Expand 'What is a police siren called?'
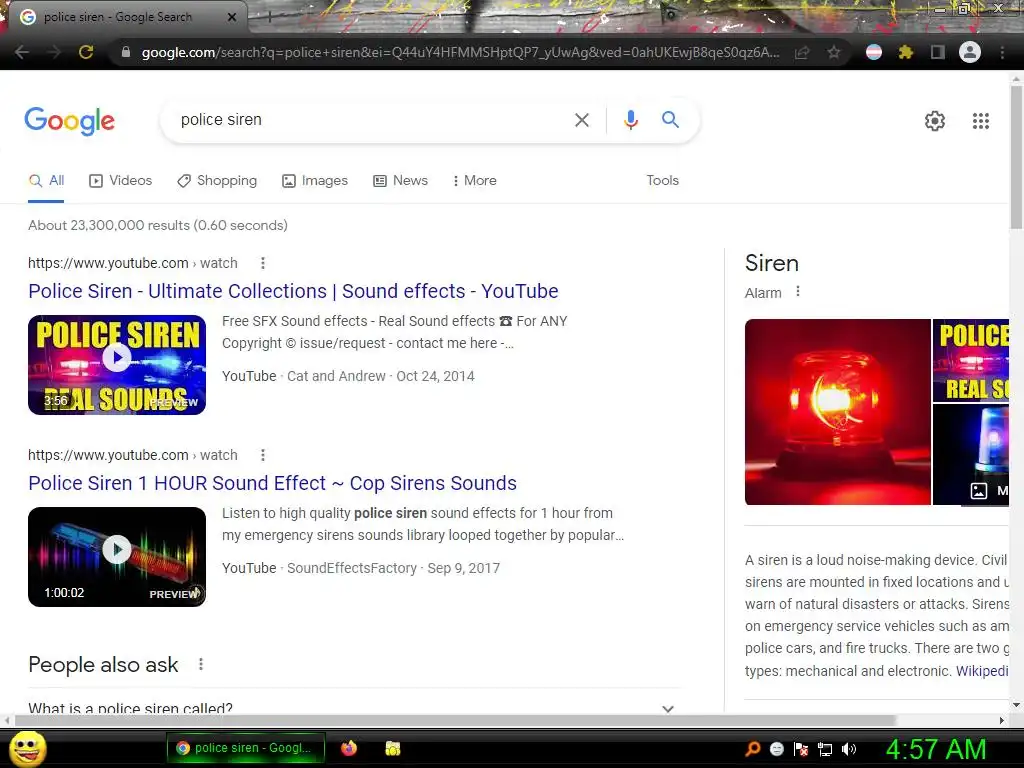Viewport: 1024px width, 768px height. [354, 709]
